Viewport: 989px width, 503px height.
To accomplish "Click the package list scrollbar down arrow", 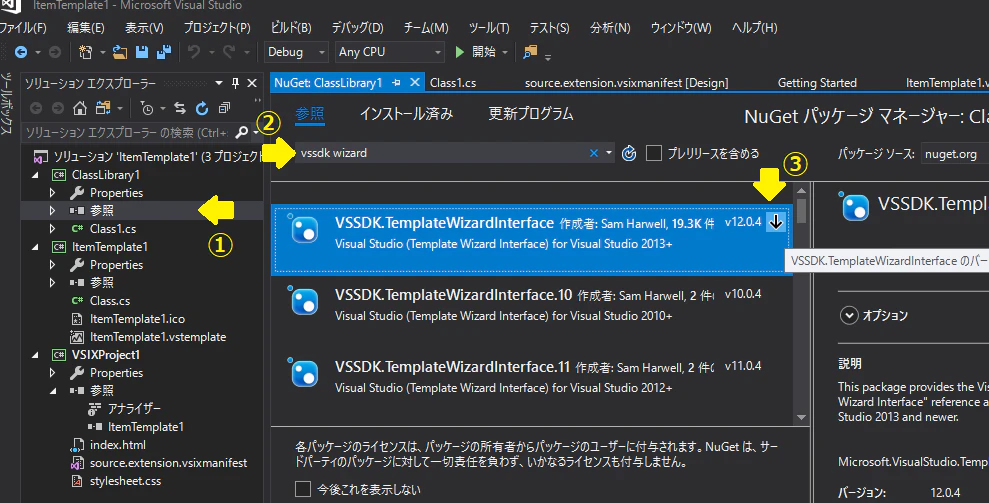I will coord(801,417).
